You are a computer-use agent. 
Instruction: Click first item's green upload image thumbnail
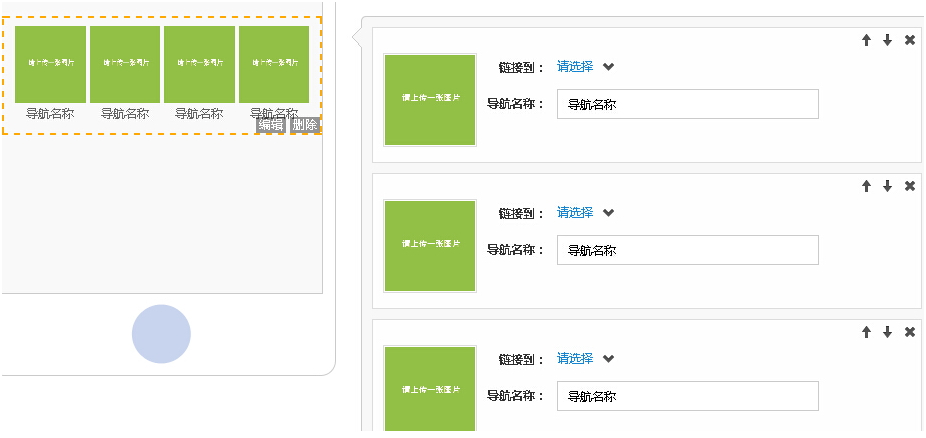[x=430, y=98]
